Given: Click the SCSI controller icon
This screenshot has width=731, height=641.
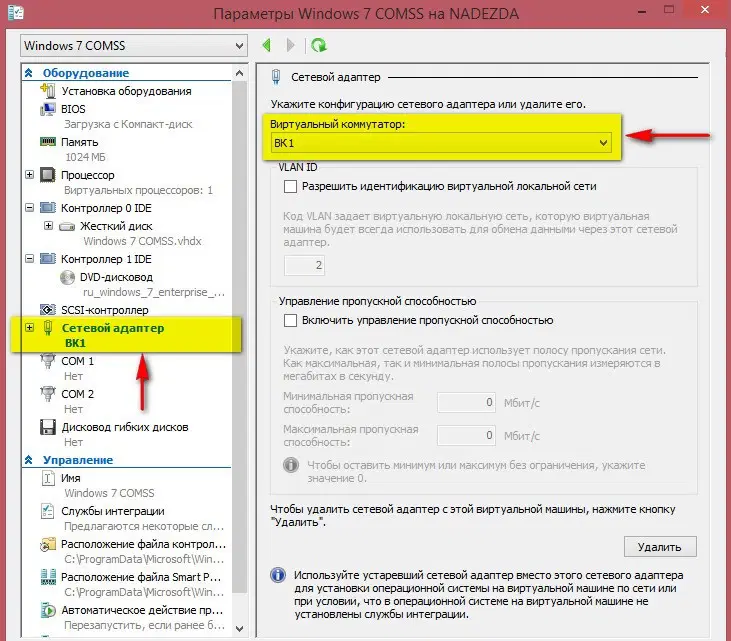Looking at the screenshot, I should 48,310.
